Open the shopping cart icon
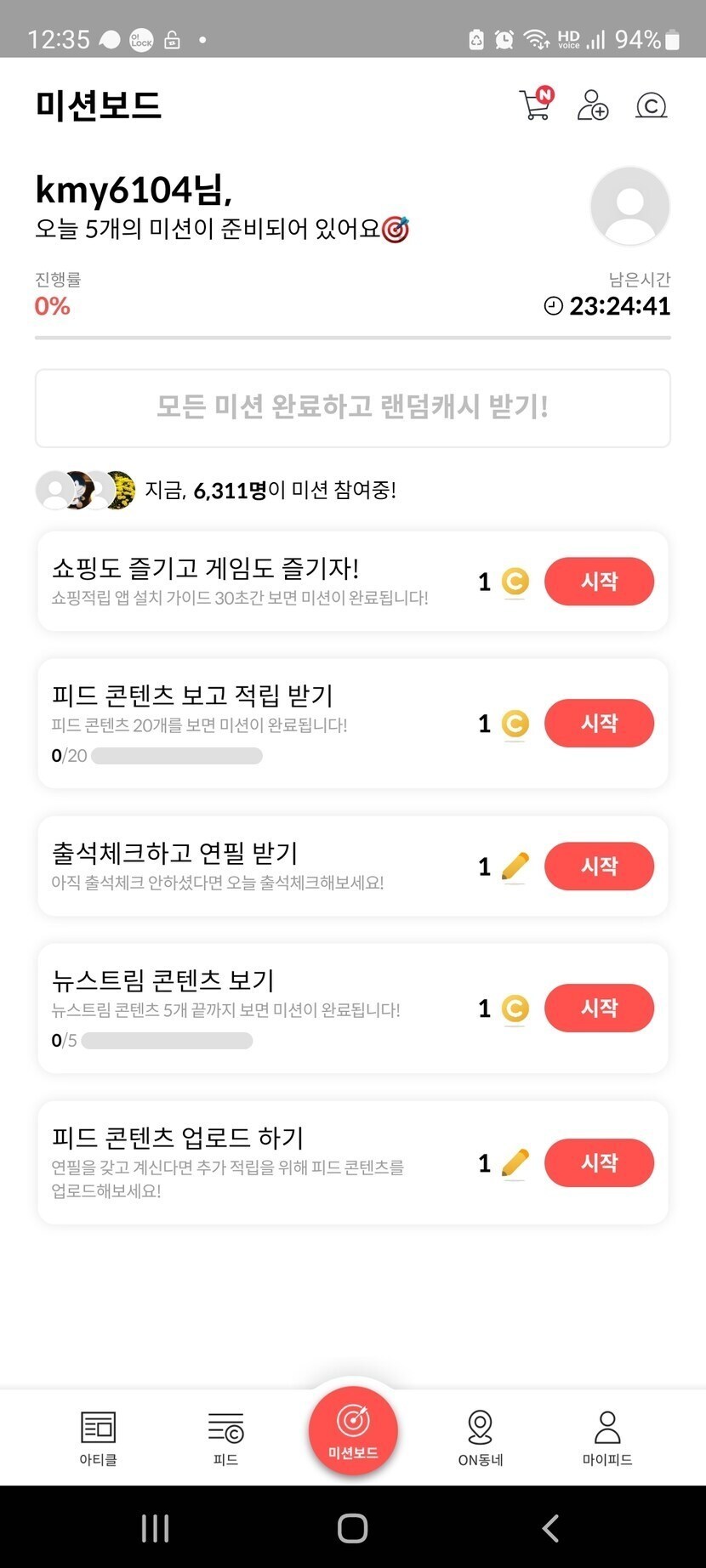The height and width of the screenshot is (1568, 706). 536,105
